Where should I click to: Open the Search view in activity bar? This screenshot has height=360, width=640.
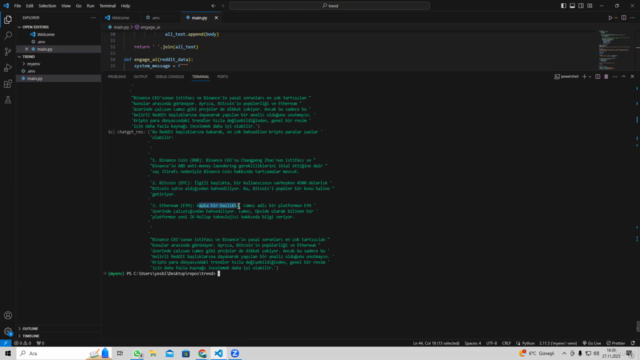[x=8, y=36]
